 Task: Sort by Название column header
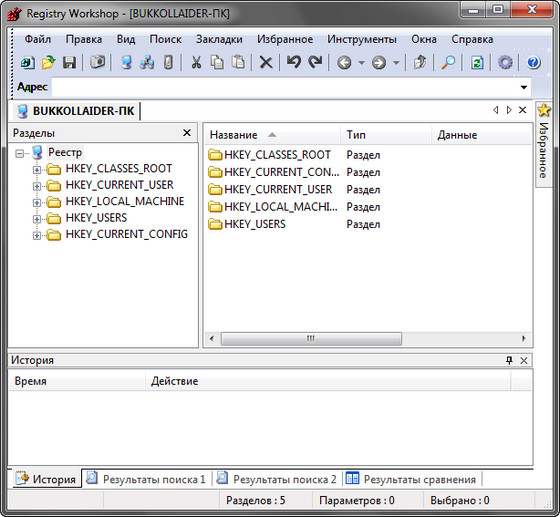coord(272,135)
